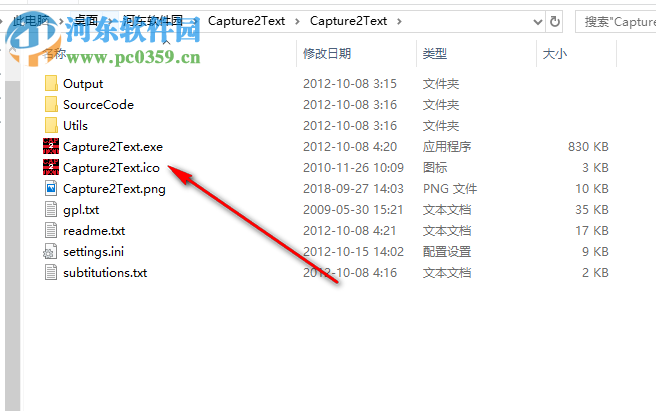
Task: Select the file name Capture2Text.png
Action: (x=114, y=189)
